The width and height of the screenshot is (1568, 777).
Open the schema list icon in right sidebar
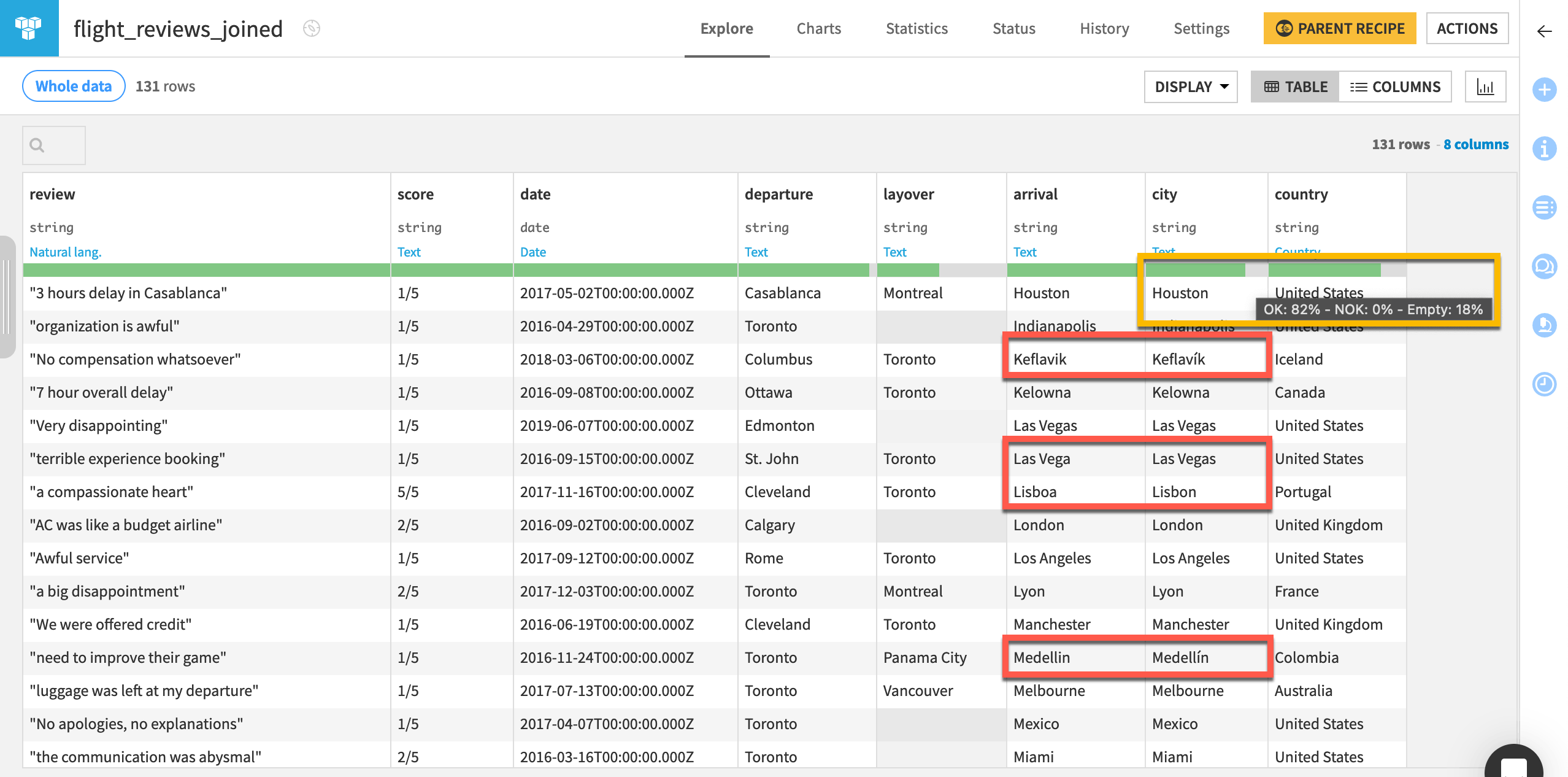[x=1545, y=207]
